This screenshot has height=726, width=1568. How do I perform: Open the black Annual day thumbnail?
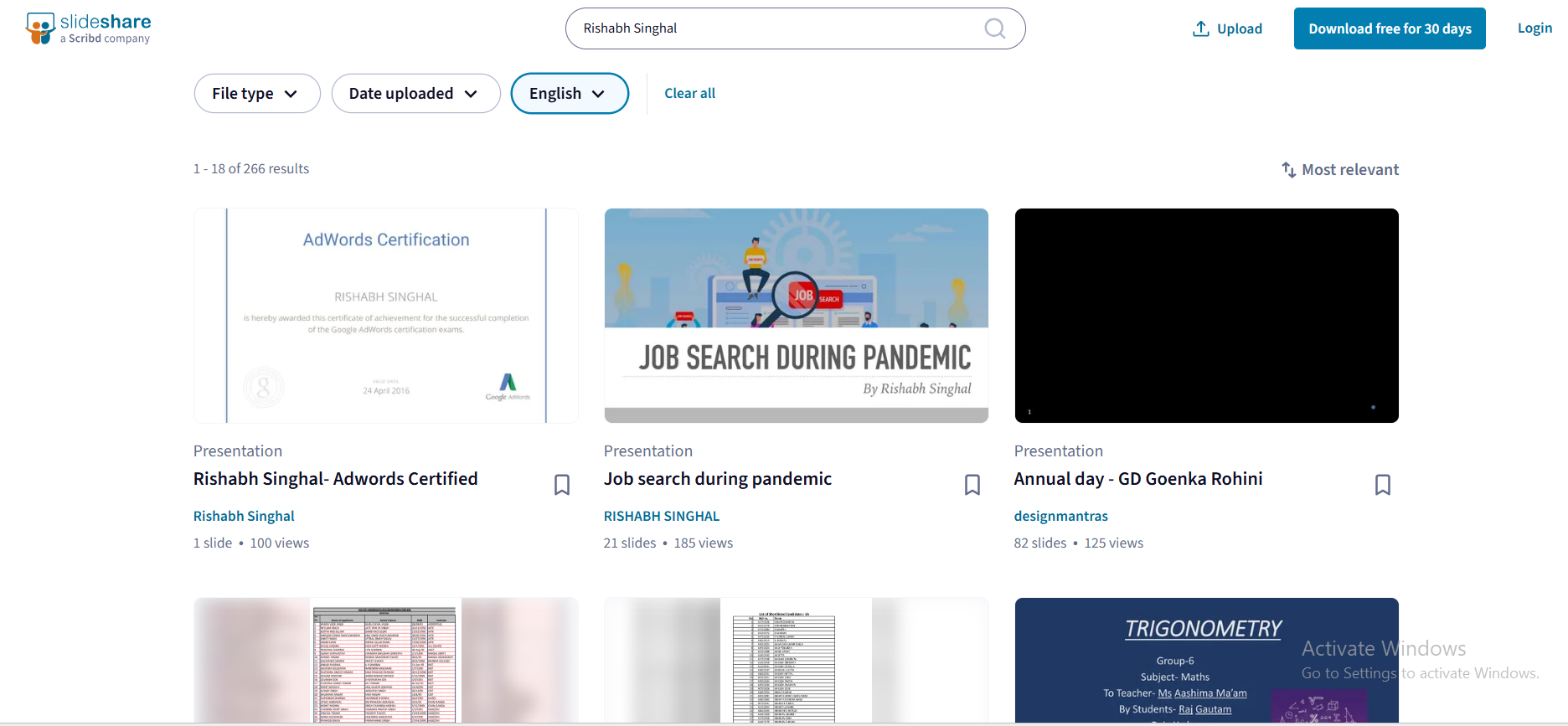click(x=1206, y=316)
